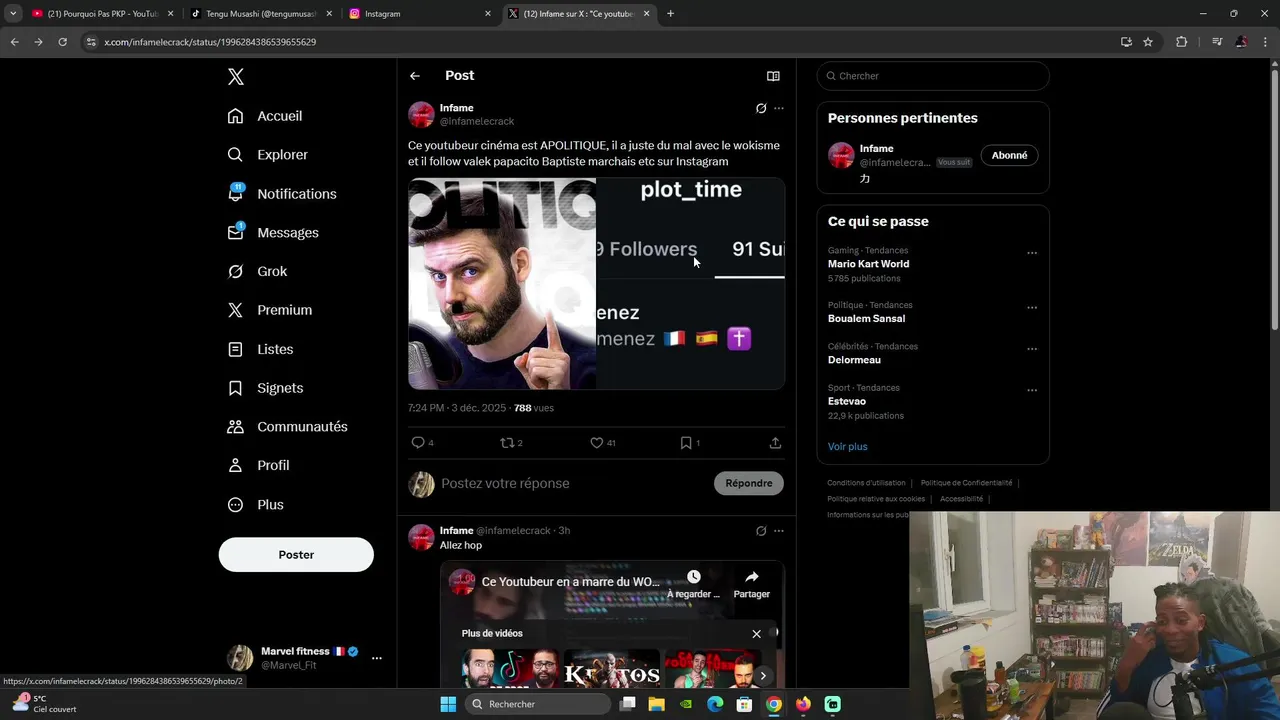Click Partager on the embedded video
The image size is (1280, 720).
pos(752,584)
